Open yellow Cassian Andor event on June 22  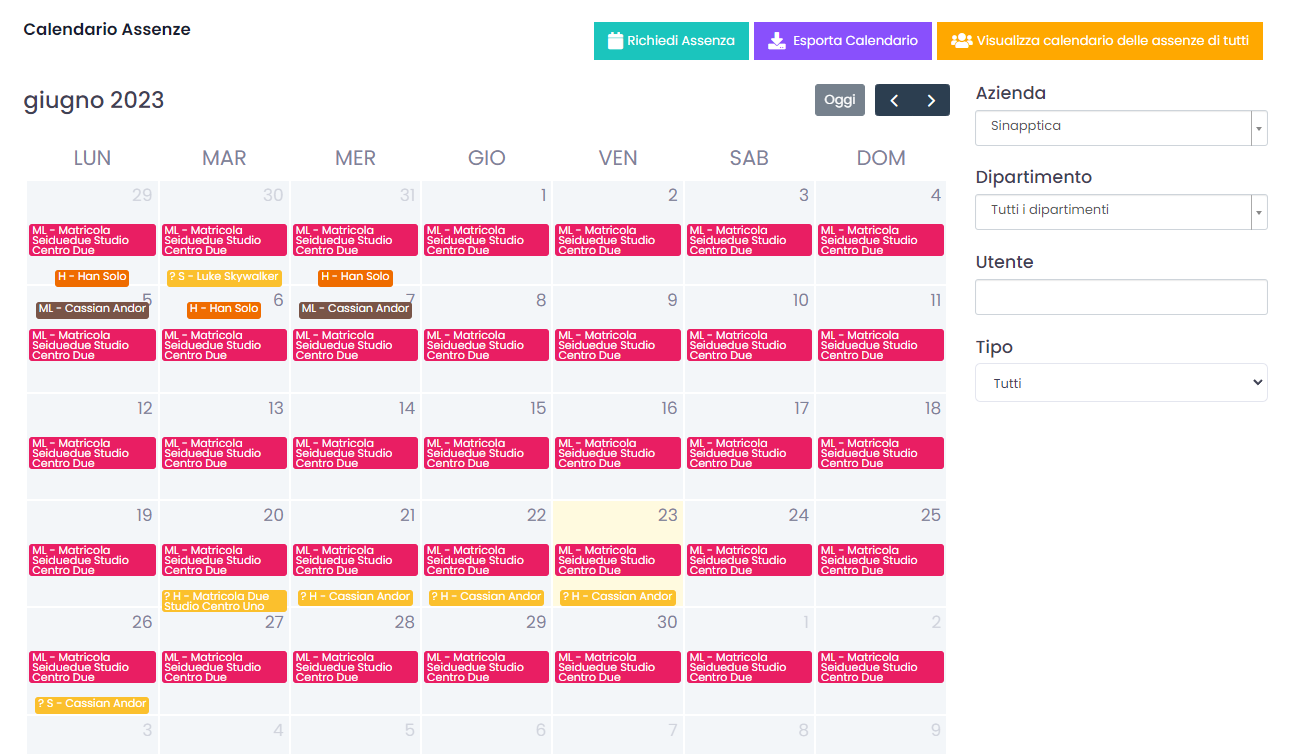486,597
